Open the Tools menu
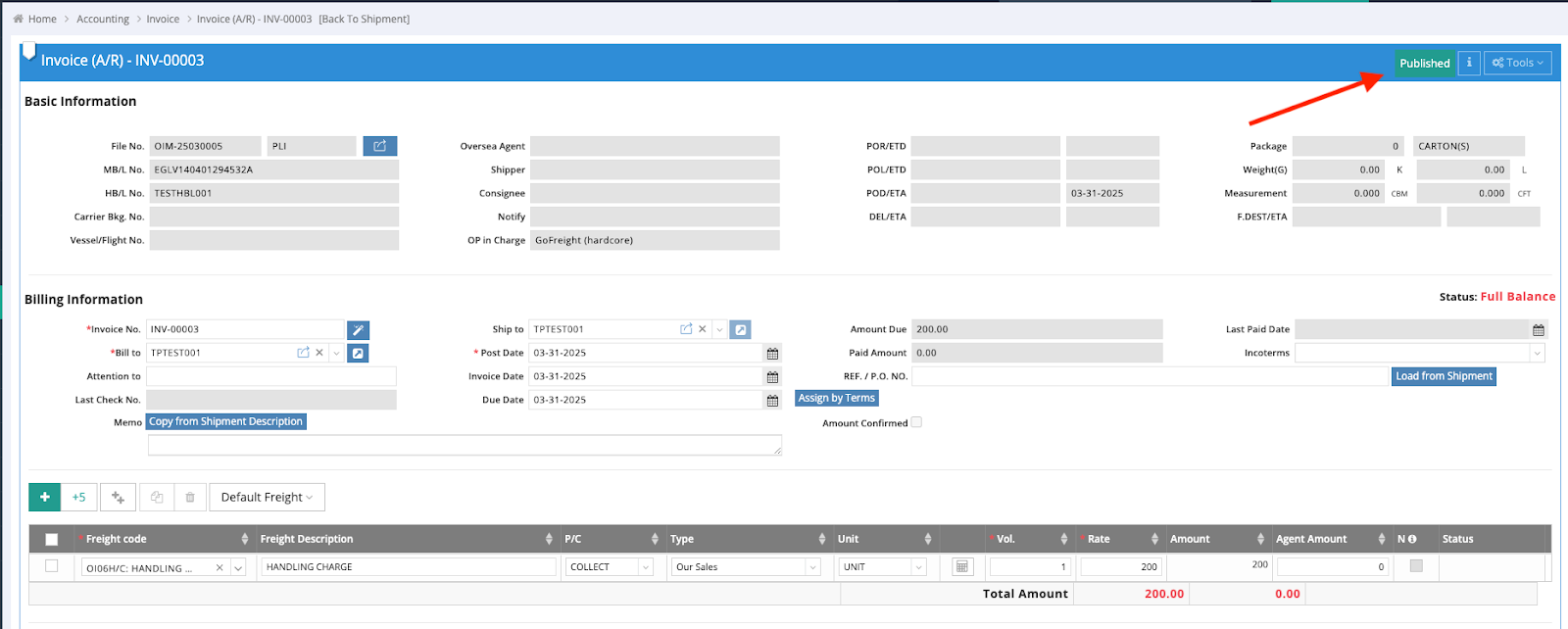The height and width of the screenshot is (629, 1568). (x=1517, y=63)
